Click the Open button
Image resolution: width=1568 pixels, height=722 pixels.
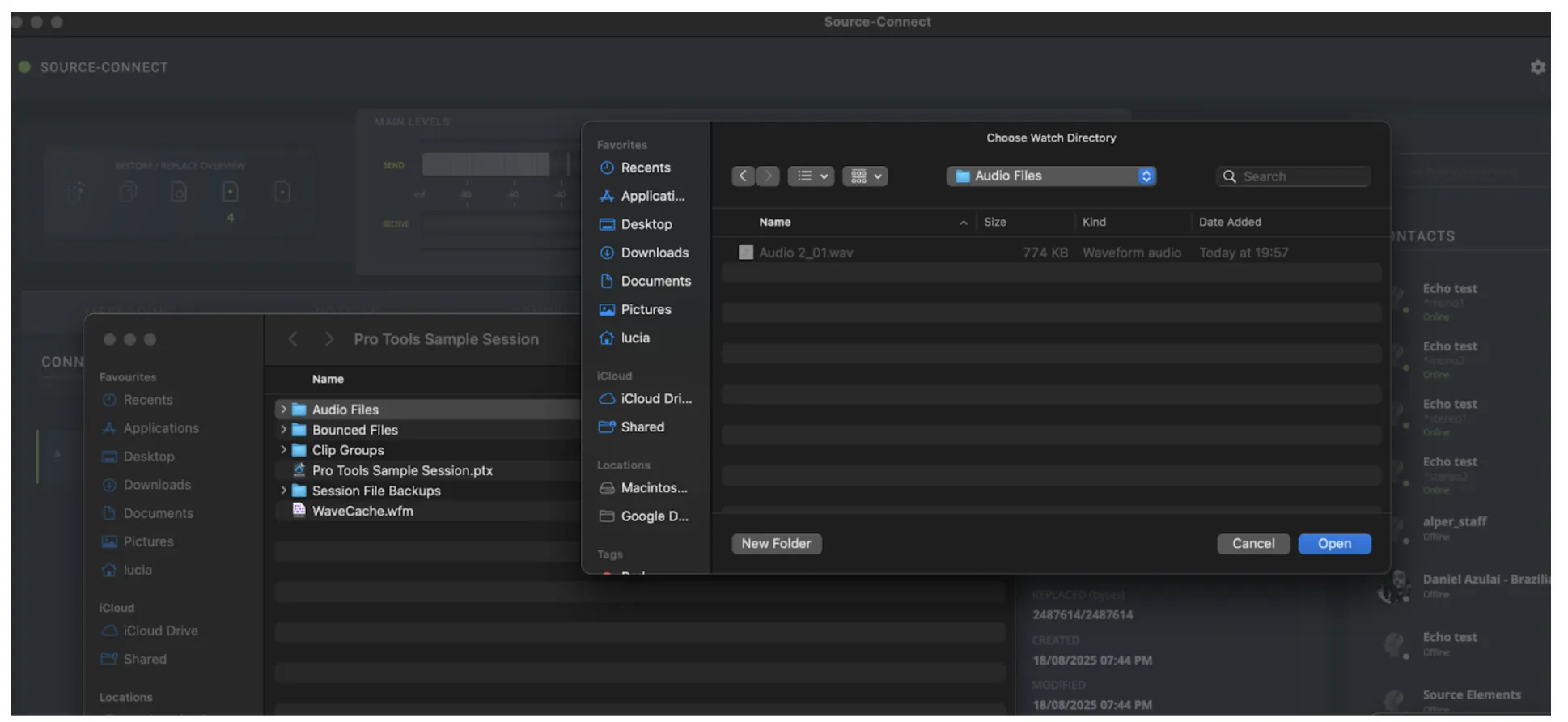[1334, 544]
